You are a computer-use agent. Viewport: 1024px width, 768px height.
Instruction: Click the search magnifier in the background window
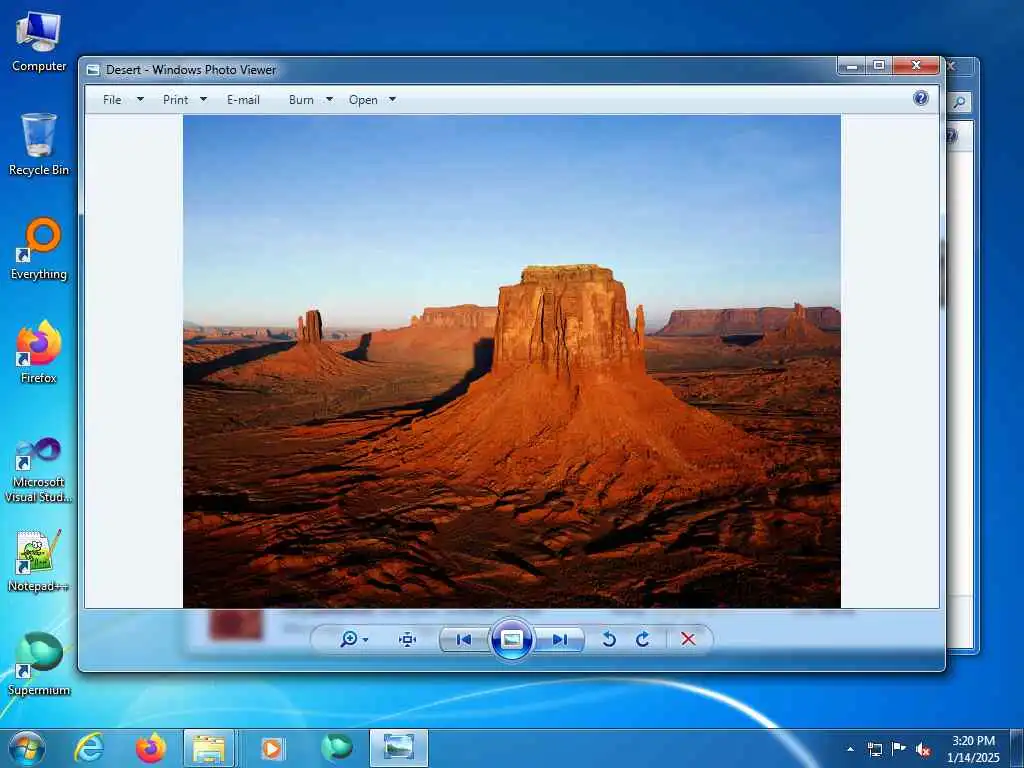pyautogui.click(x=959, y=102)
